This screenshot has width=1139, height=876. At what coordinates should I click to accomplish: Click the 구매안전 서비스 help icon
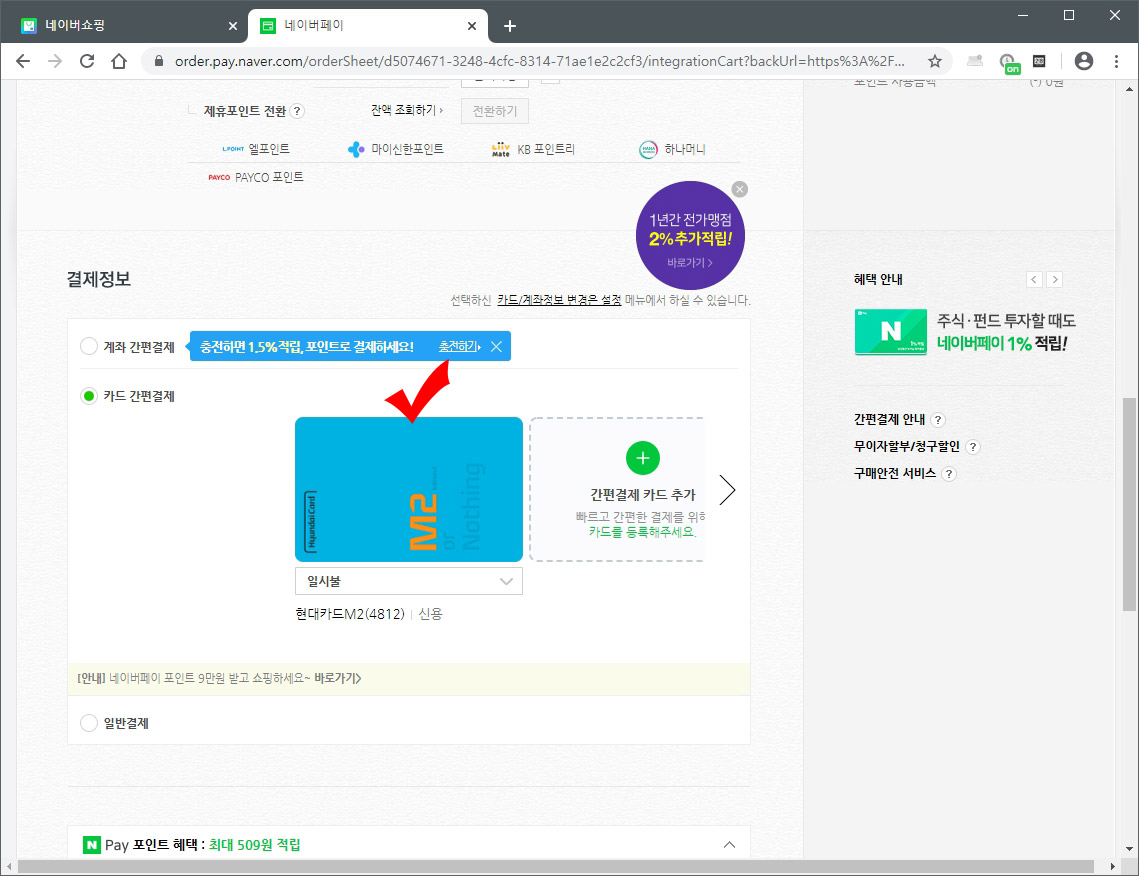click(950, 475)
